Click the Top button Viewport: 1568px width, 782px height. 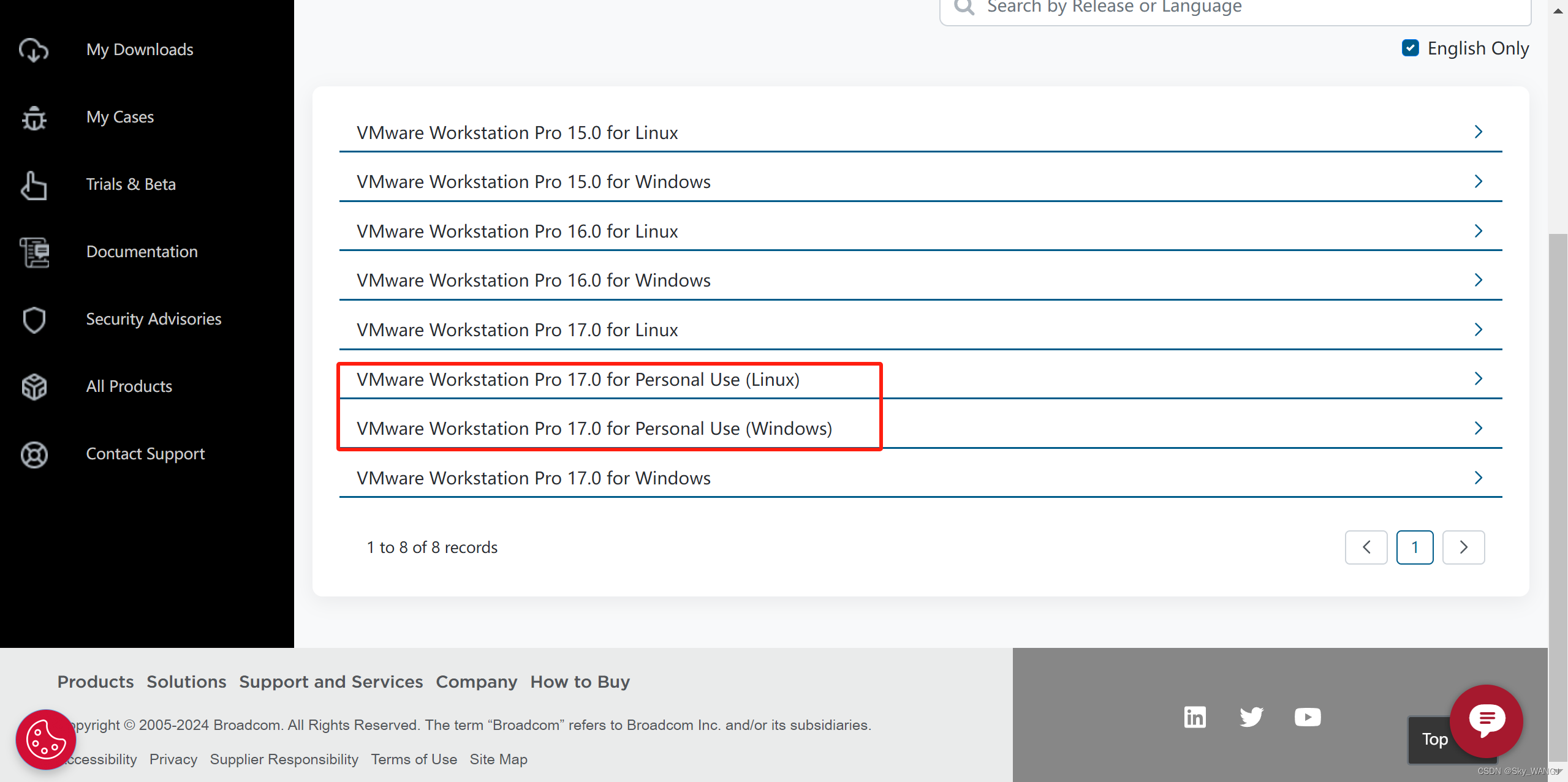click(1435, 739)
